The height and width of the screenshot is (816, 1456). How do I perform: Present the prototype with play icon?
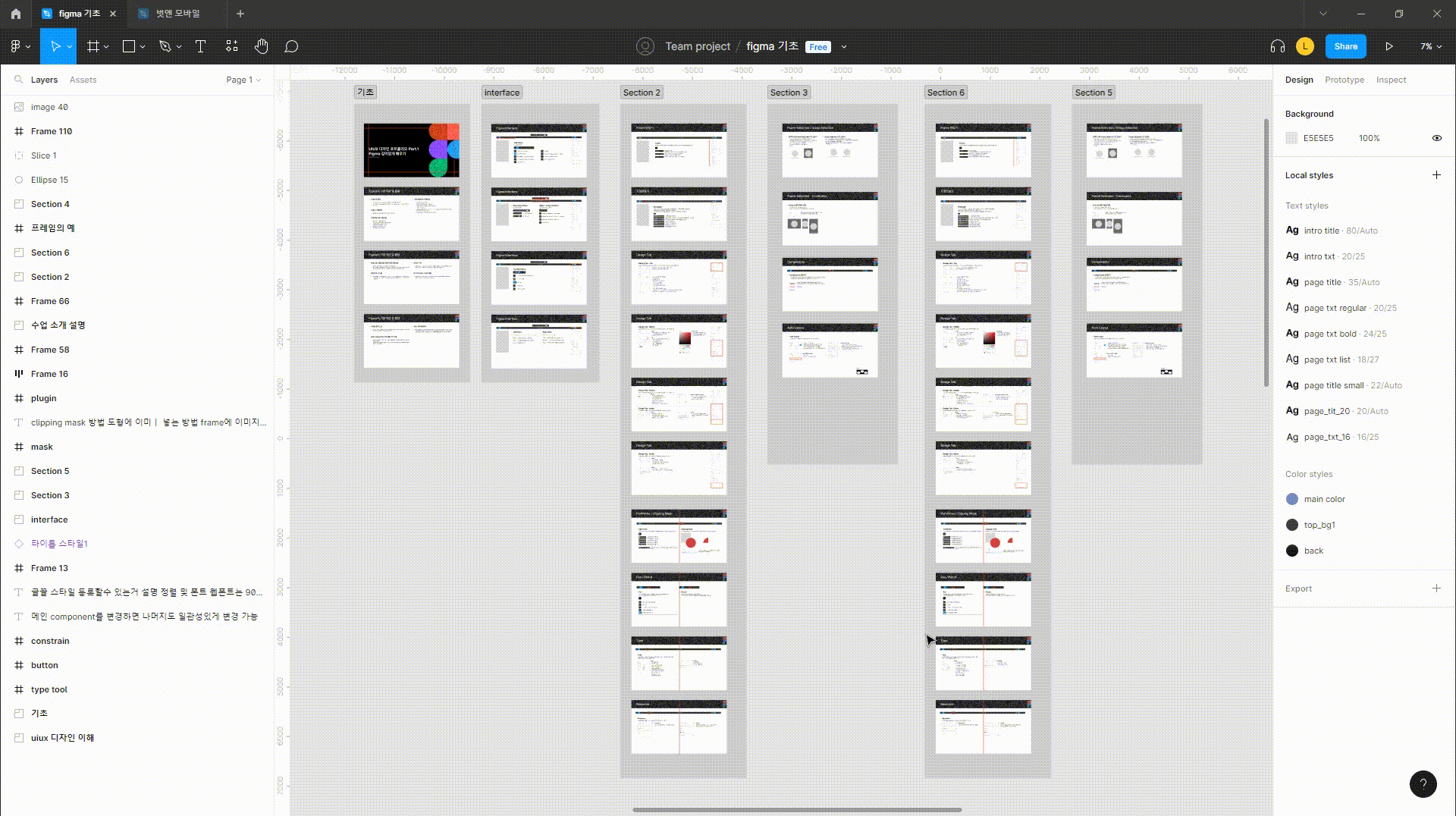tap(1389, 46)
